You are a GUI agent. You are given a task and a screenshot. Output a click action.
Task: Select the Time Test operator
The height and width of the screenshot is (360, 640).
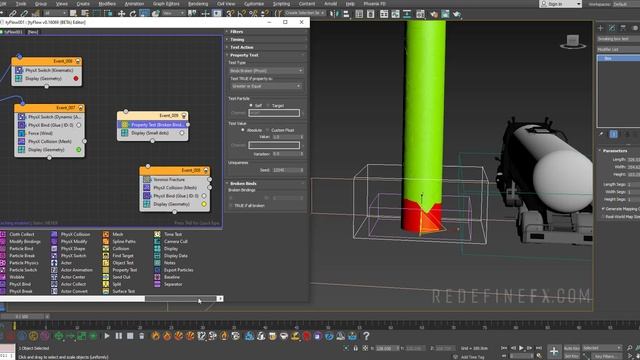[169, 234]
